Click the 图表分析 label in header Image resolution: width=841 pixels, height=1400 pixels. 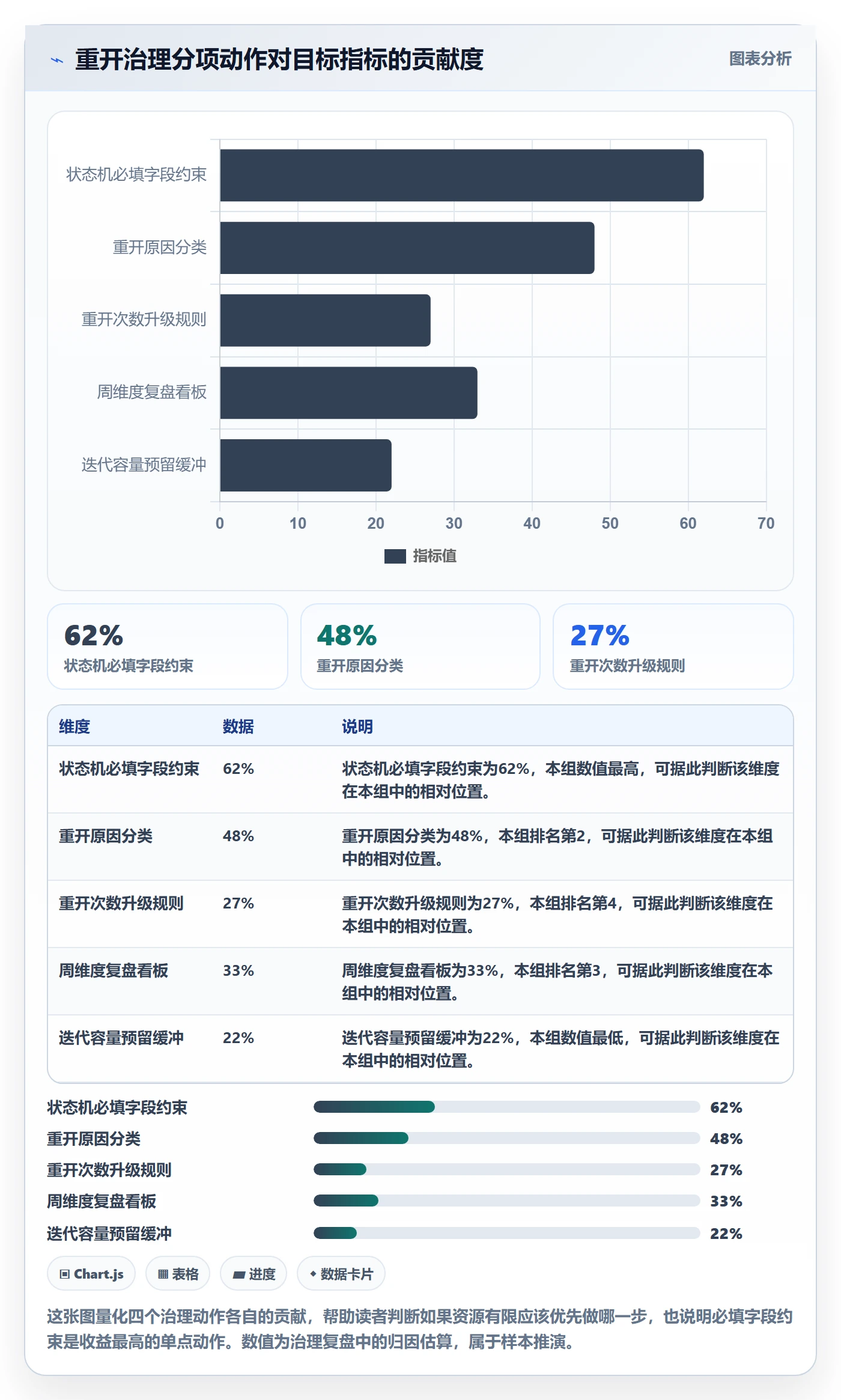pos(760,58)
